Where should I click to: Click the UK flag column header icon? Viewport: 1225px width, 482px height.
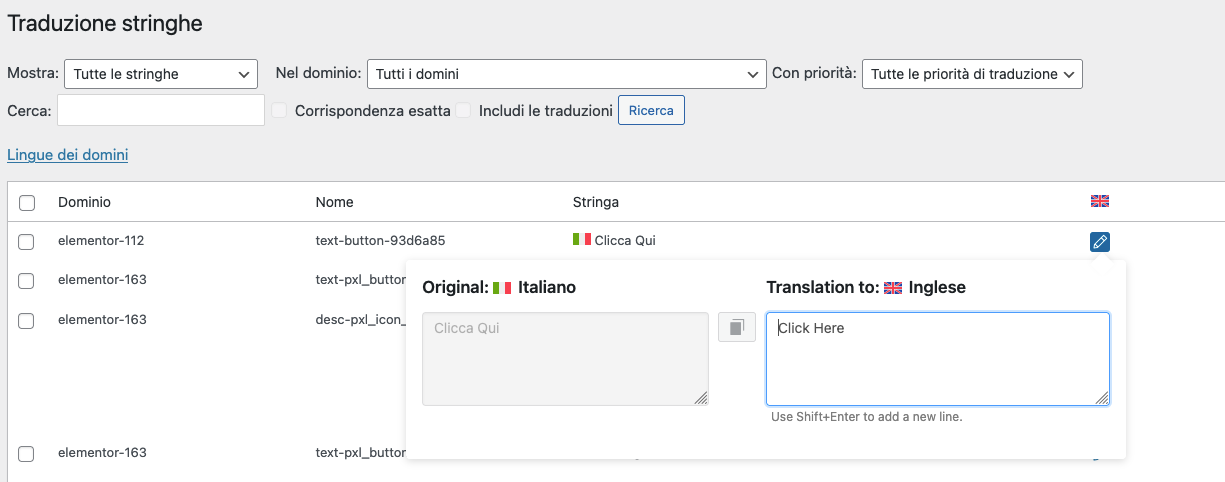[x=1100, y=202]
